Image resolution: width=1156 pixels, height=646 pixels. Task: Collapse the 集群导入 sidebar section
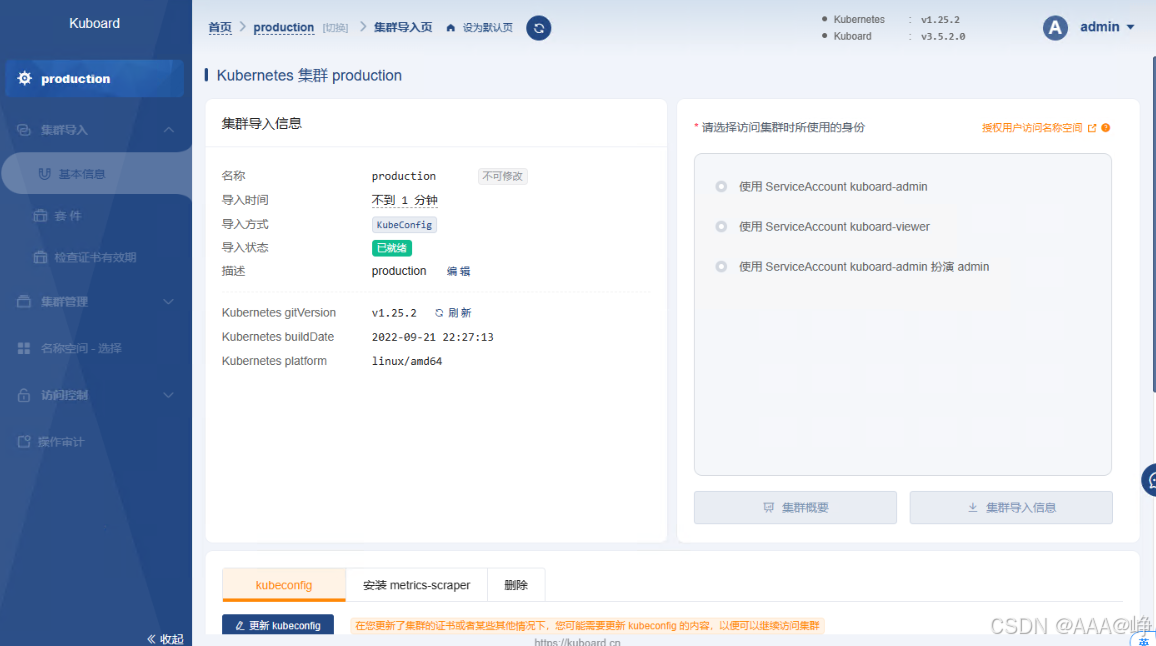pyautogui.click(x=169, y=130)
